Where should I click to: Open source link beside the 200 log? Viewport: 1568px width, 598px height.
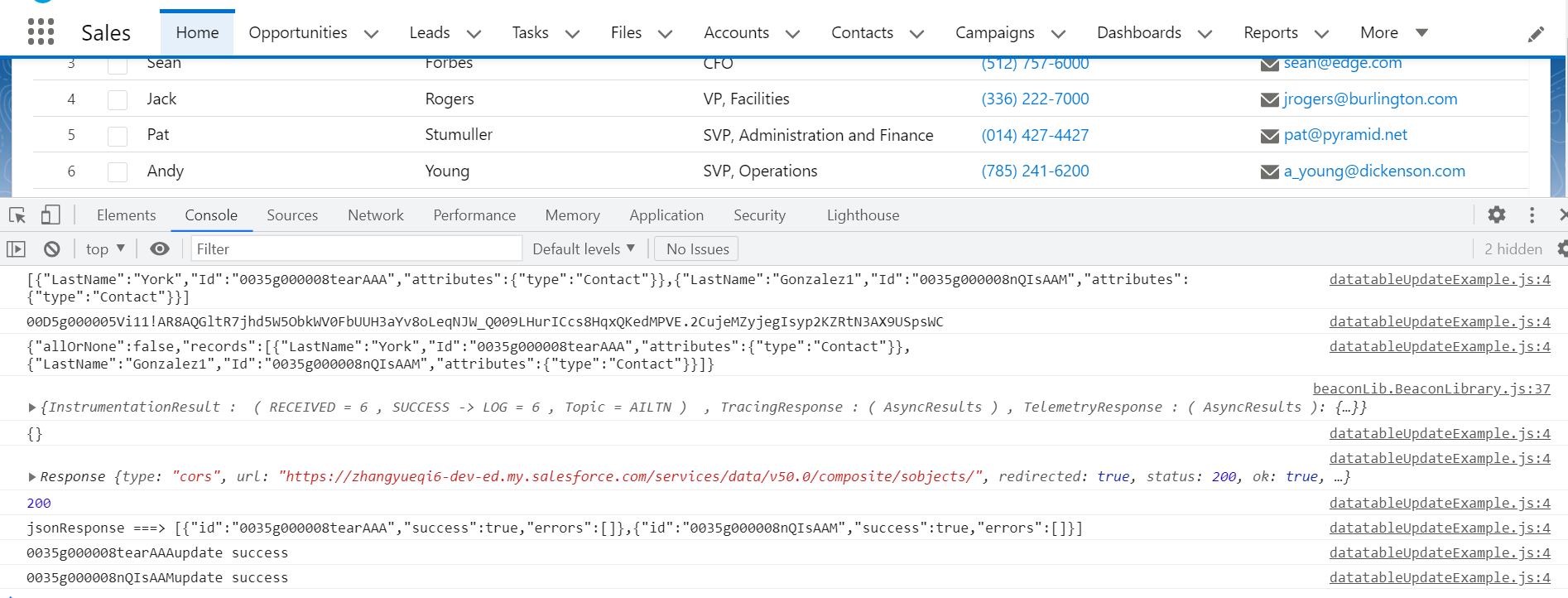1440,503
